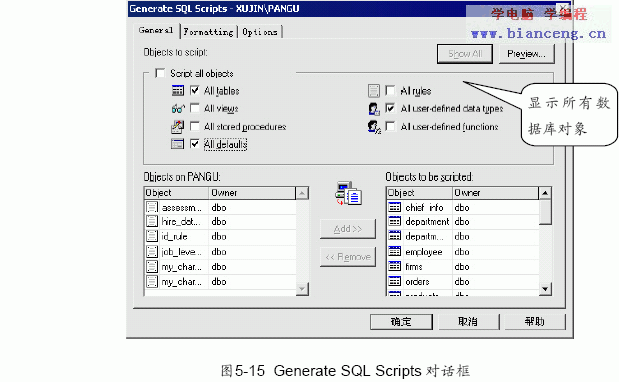Open help with 帮助 button

[535, 322]
